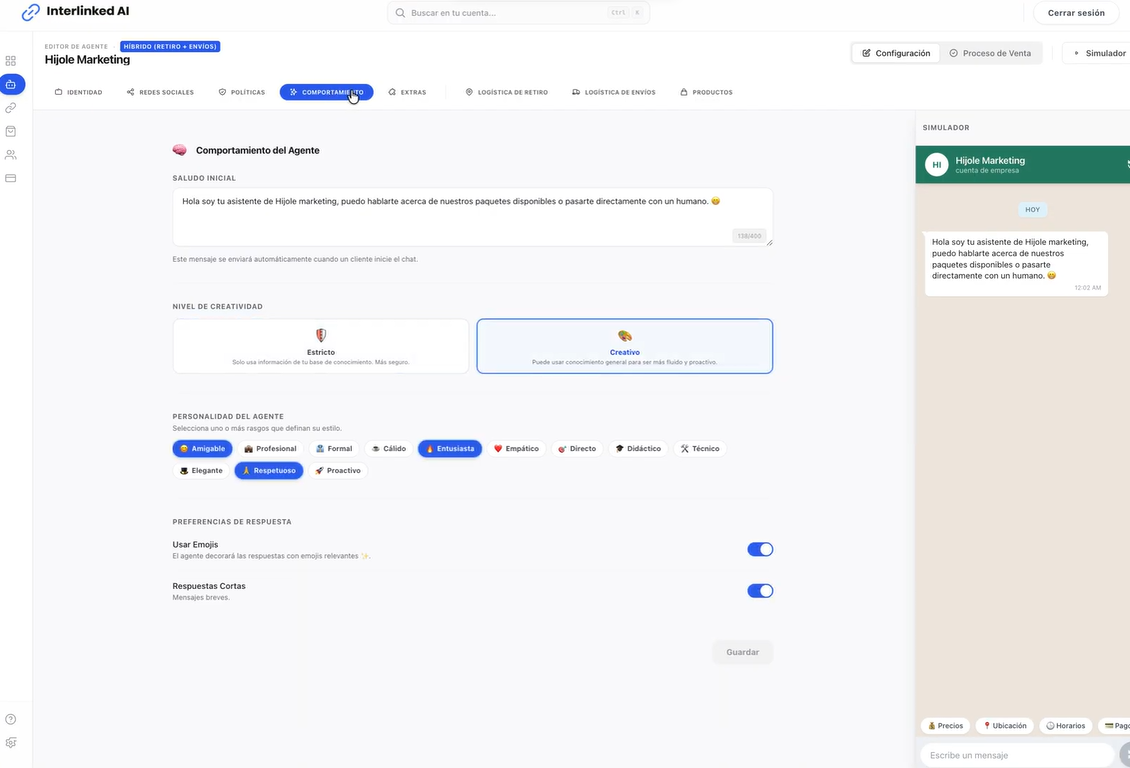Click the Guardar button
This screenshot has height=768, width=1130.
pos(742,651)
